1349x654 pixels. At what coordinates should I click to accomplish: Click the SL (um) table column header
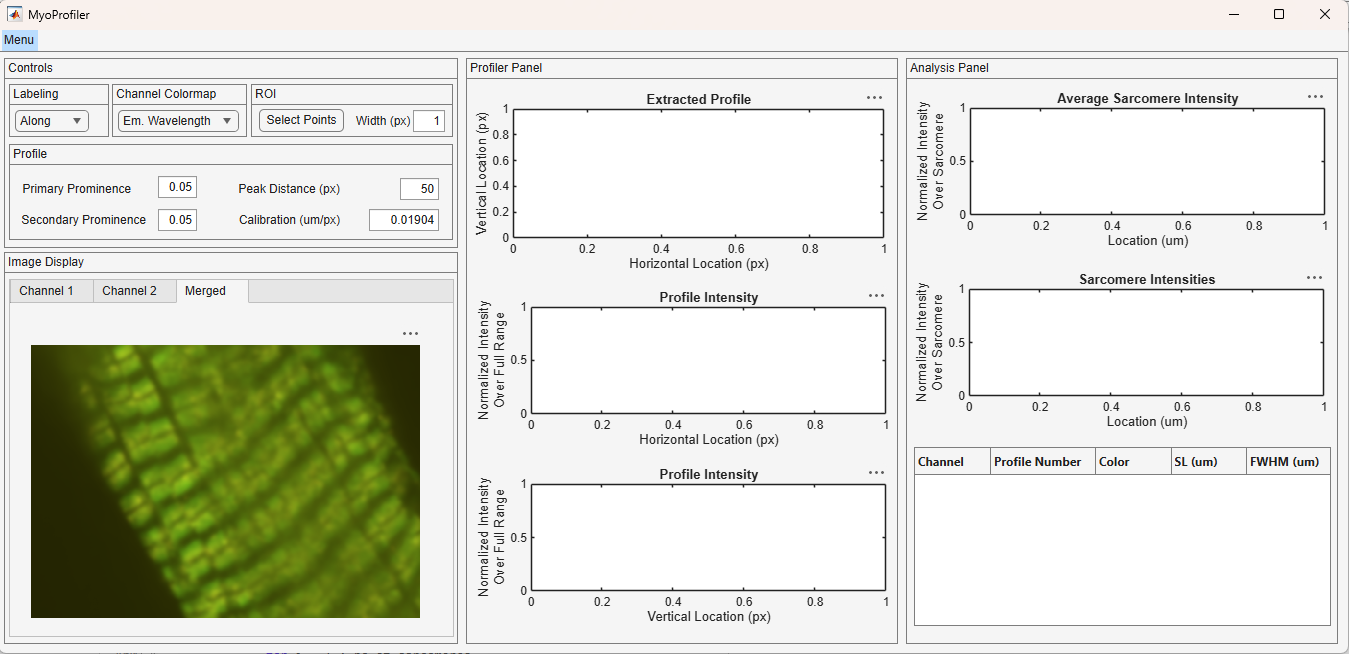(1208, 462)
